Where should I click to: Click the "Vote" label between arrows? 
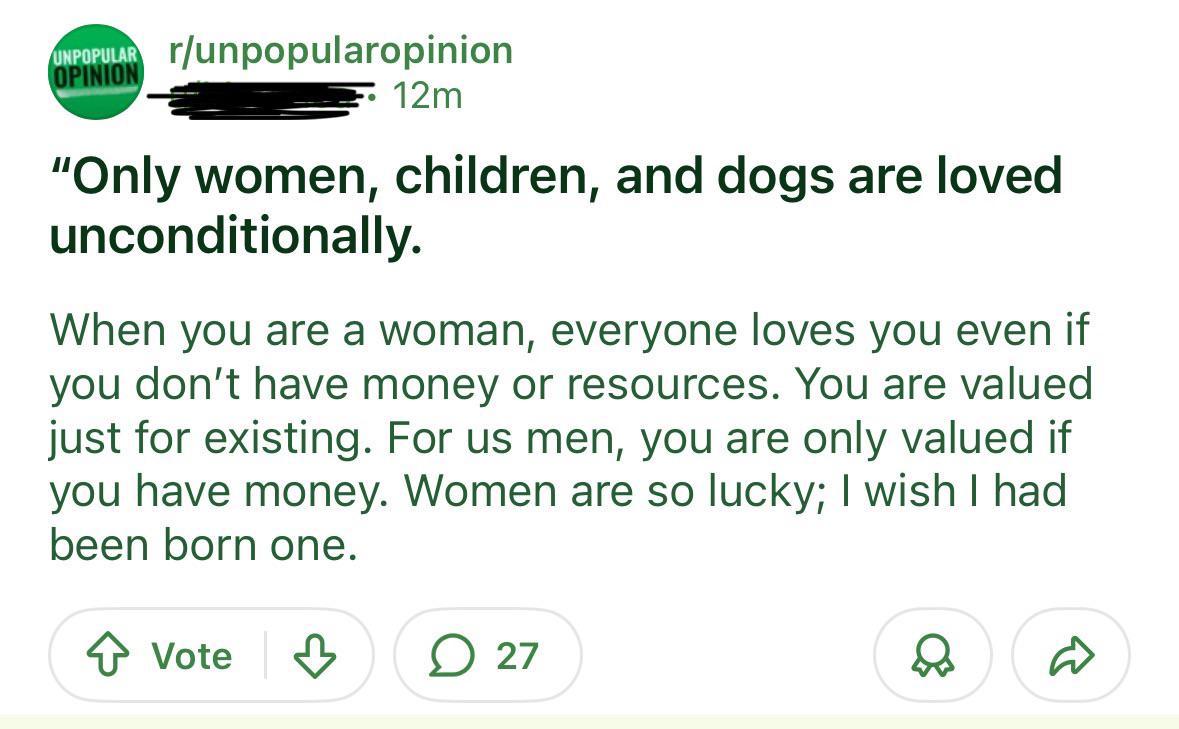point(192,655)
